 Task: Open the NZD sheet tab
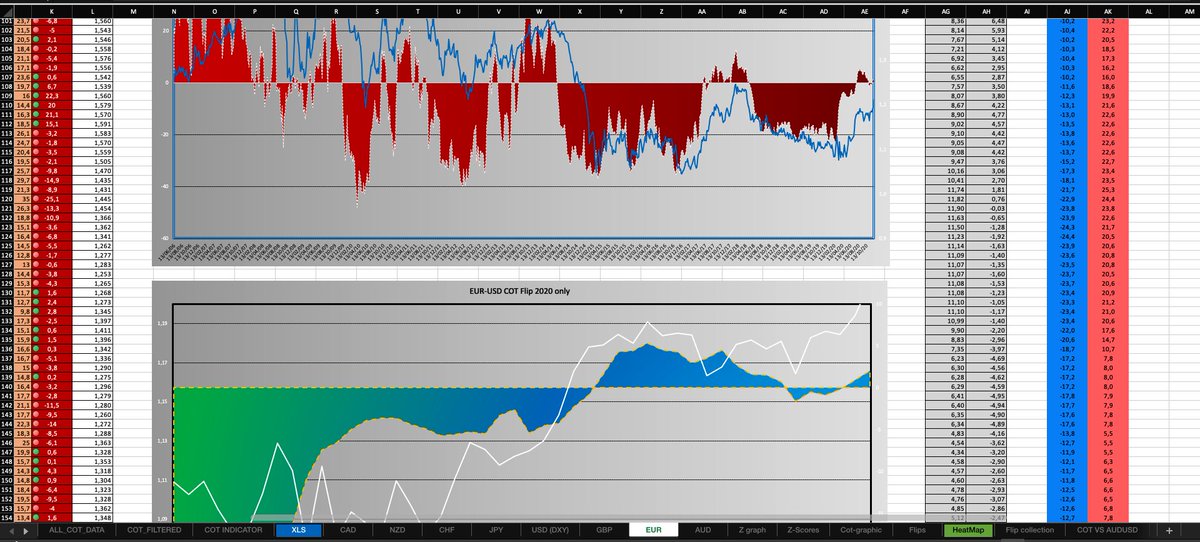coord(398,531)
